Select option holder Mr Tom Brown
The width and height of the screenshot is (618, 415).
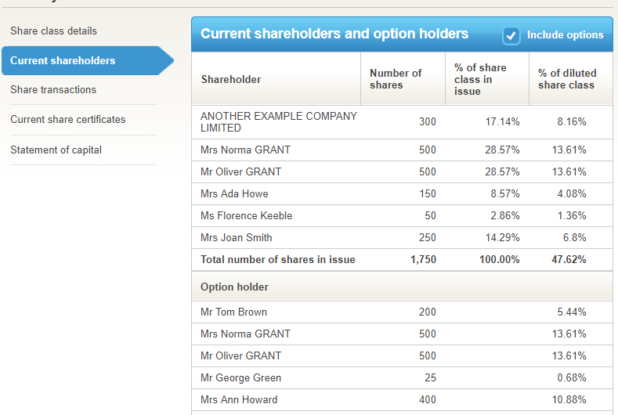click(x=233, y=312)
